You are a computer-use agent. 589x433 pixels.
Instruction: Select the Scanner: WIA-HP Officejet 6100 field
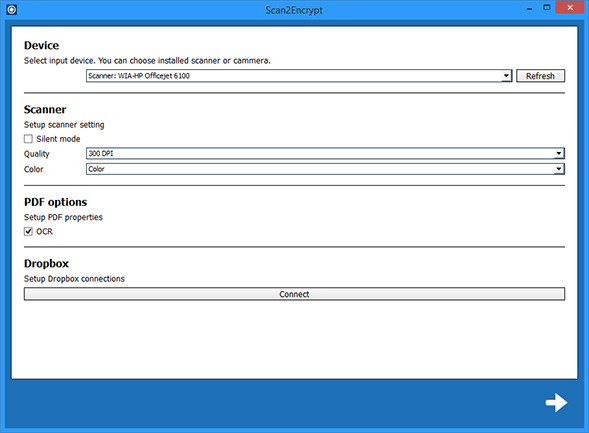[x=299, y=76]
